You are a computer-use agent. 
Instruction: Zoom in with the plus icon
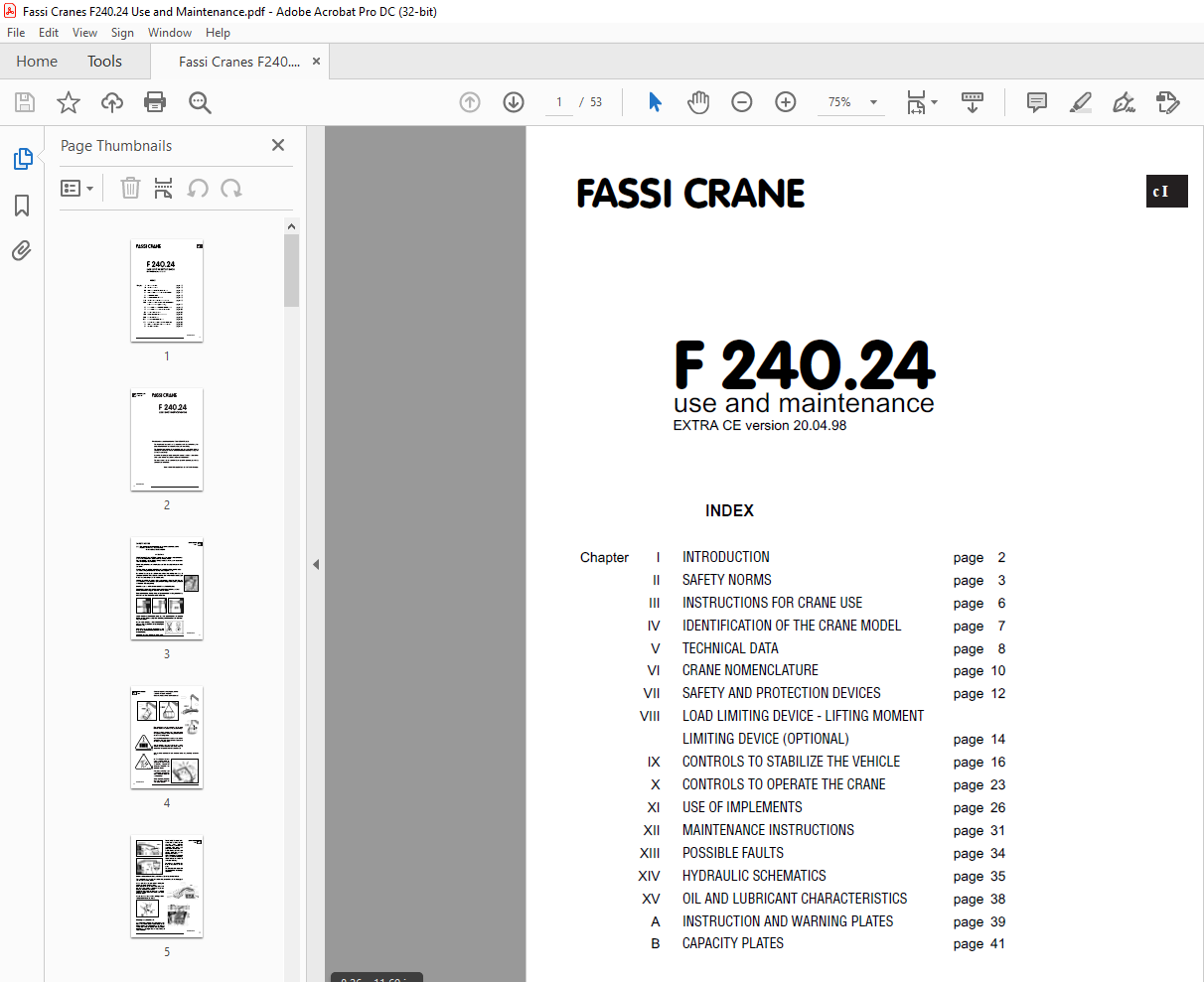786,102
